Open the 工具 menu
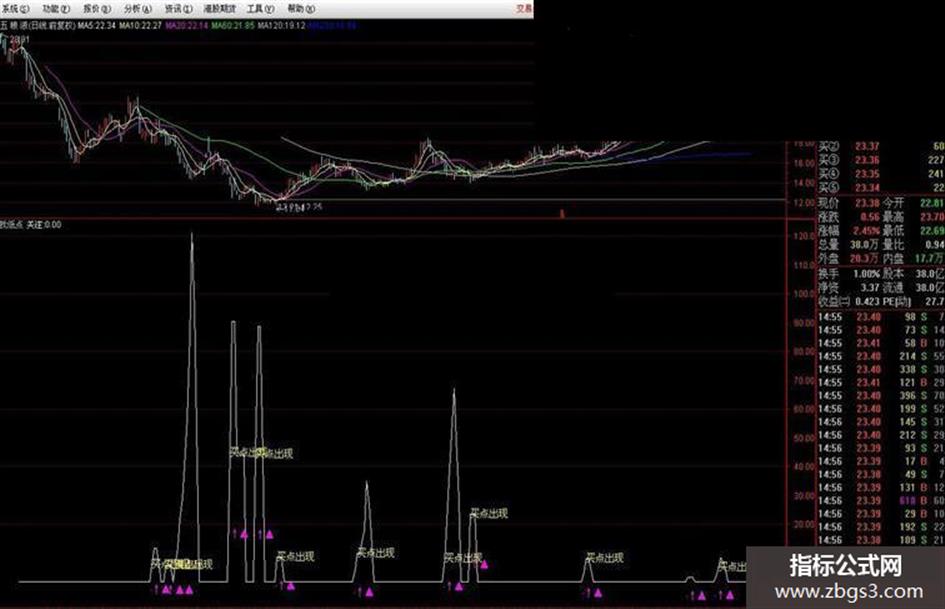 click(x=260, y=8)
